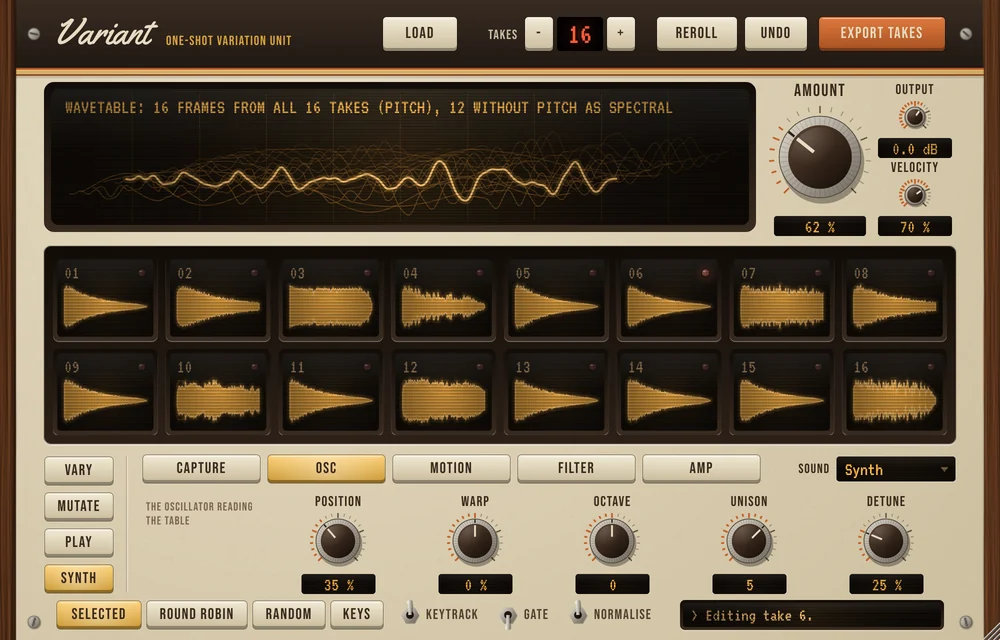
Task: Click the AMOUNT value field 62 %
Action: click(x=820, y=226)
